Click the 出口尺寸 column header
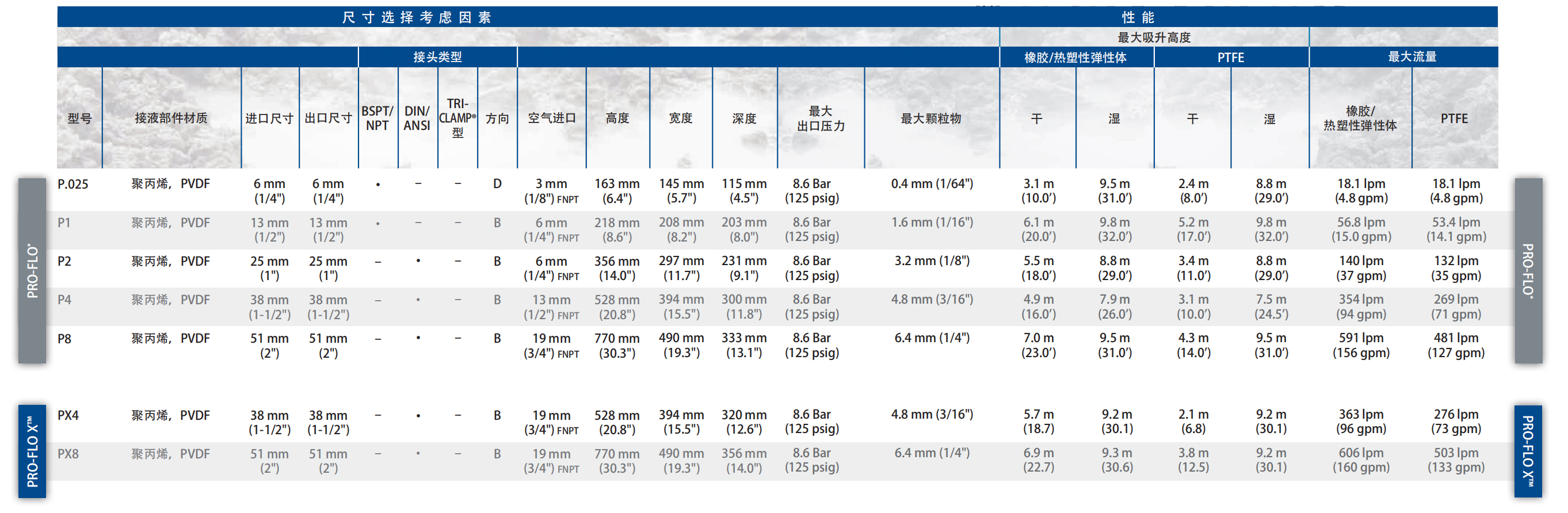1568x513 pixels. pyautogui.click(x=328, y=118)
